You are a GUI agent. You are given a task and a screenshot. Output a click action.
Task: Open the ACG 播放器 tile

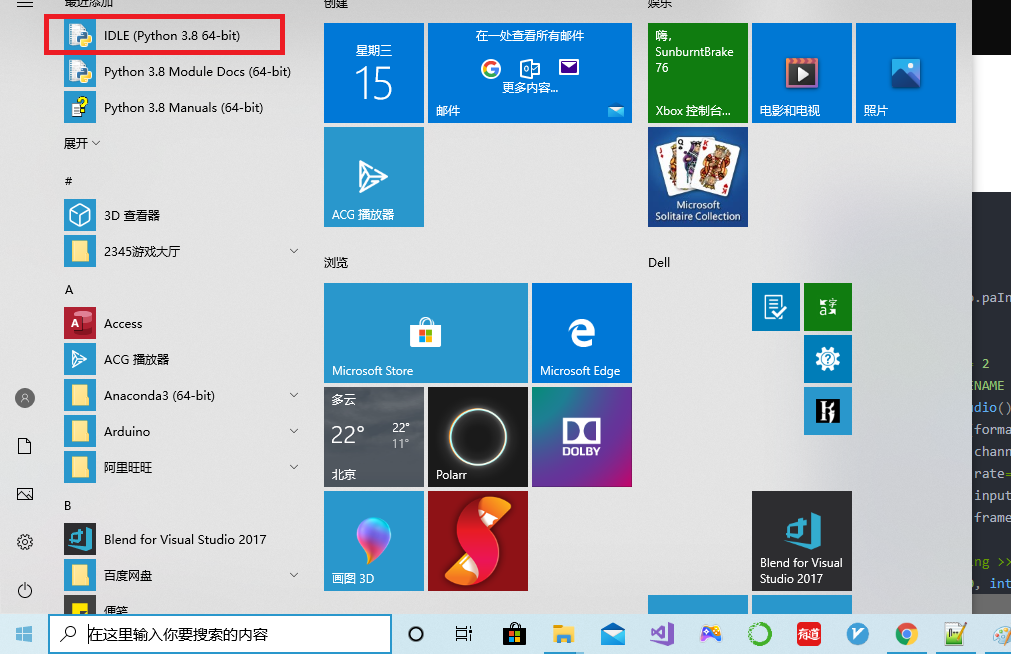coord(374,177)
